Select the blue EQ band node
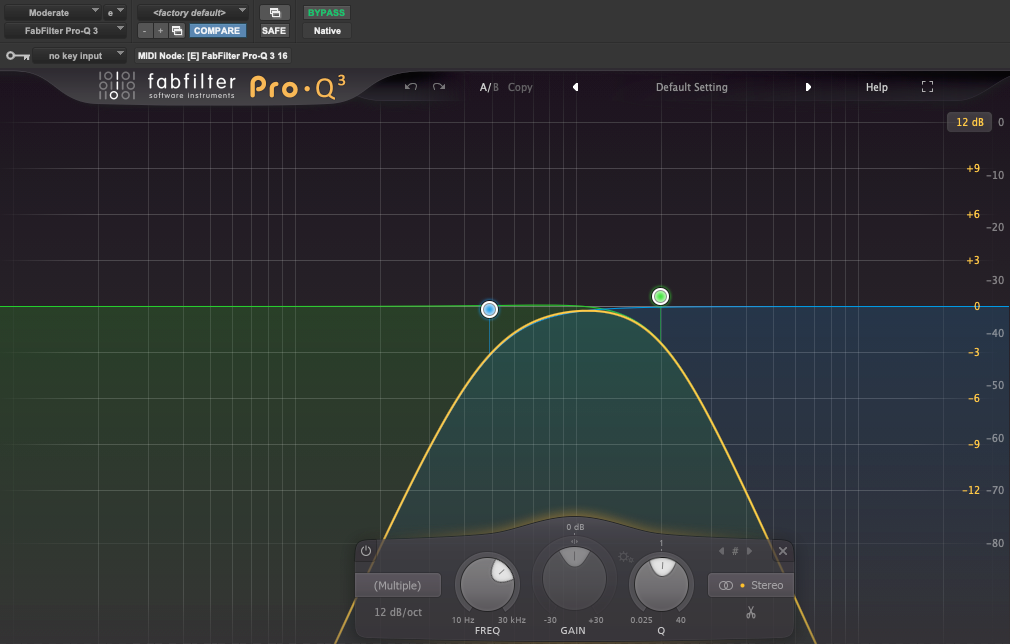1010x644 pixels. coord(490,310)
